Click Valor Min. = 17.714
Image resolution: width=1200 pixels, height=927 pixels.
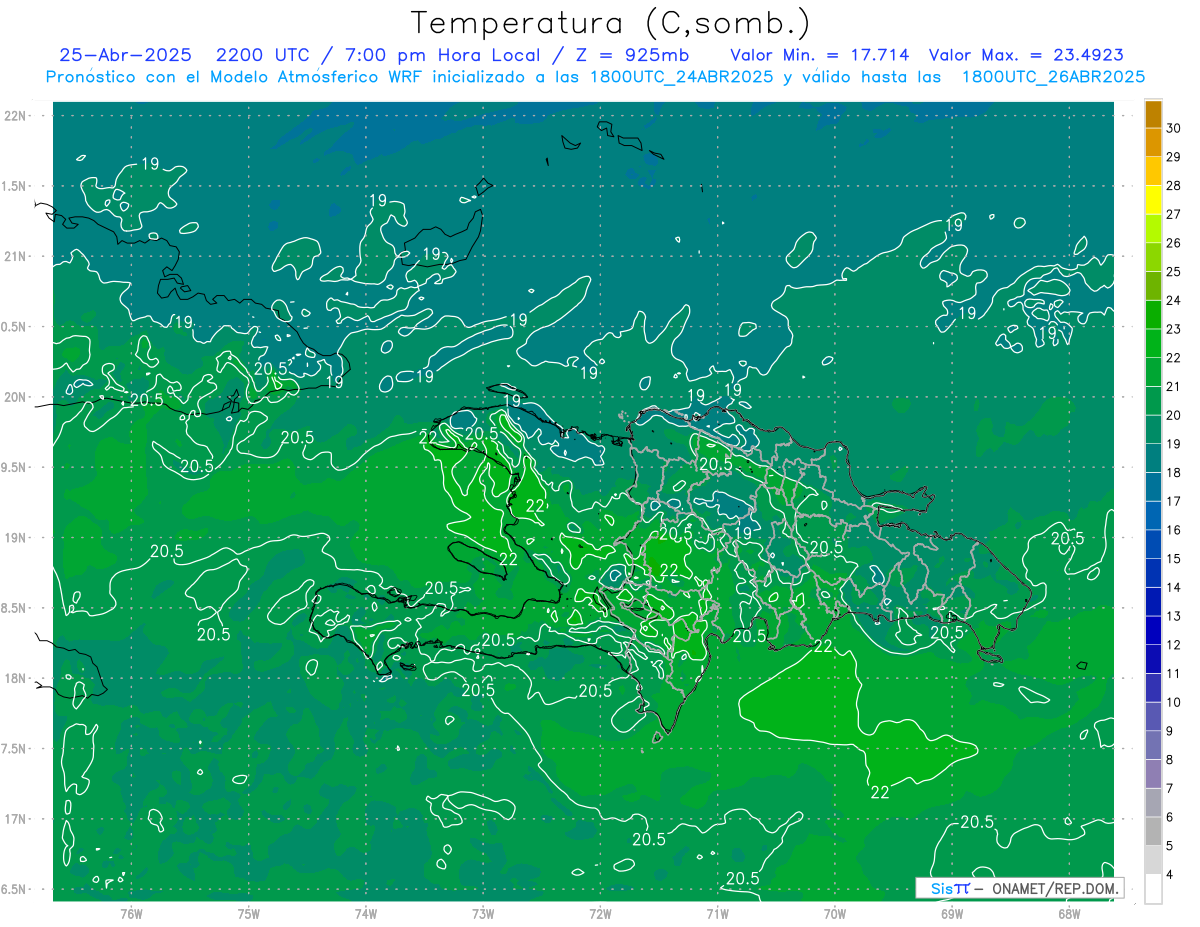point(821,55)
